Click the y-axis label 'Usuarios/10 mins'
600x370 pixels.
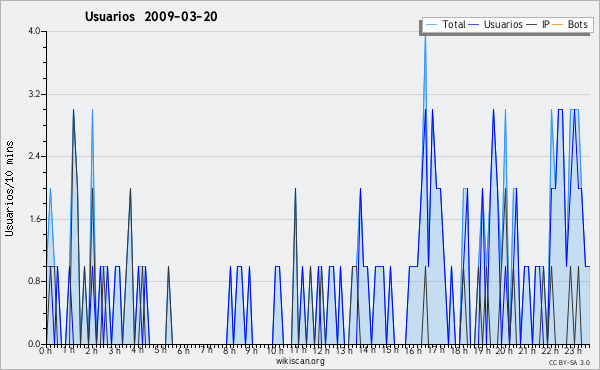[x=9, y=188]
